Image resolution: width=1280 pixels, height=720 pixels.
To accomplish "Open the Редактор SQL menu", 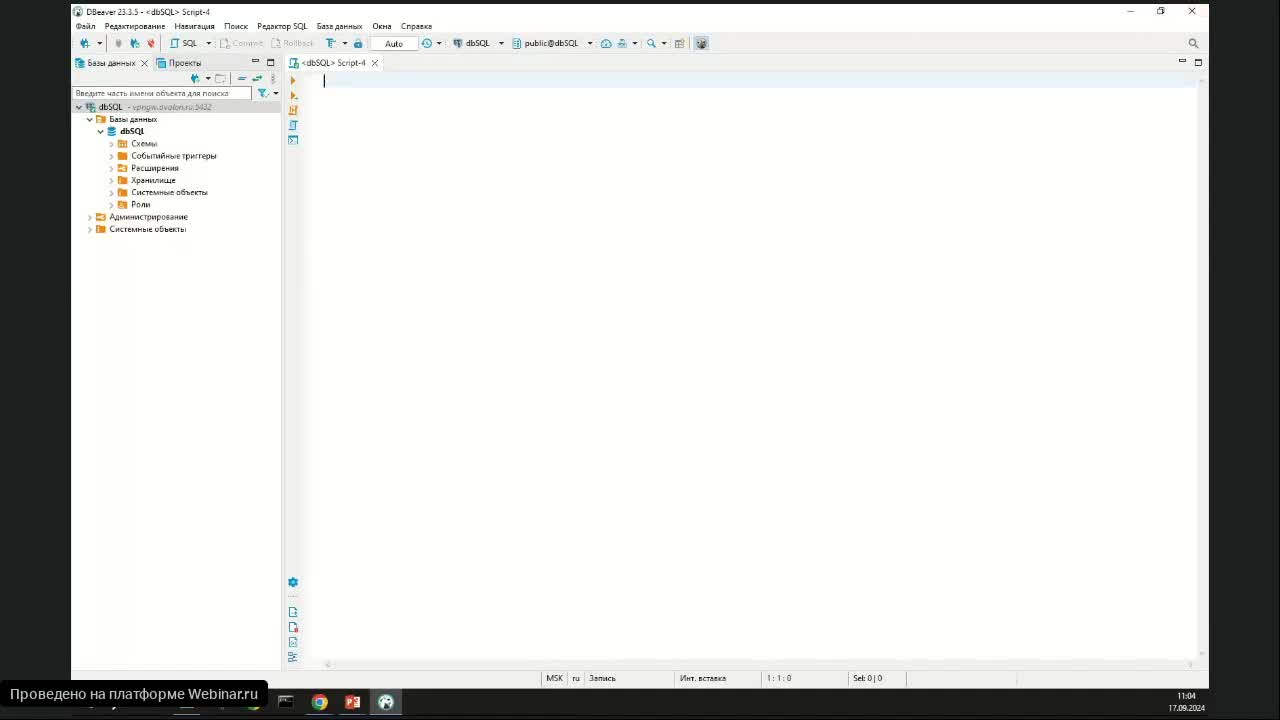I will (x=282, y=26).
